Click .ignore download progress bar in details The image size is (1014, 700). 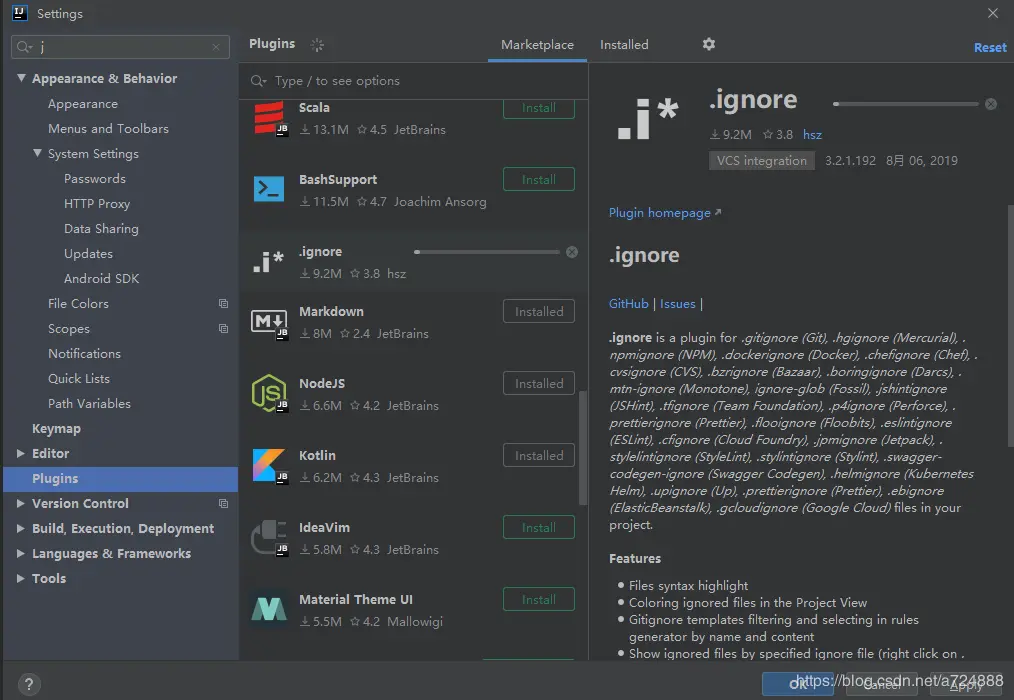pyautogui.click(x=906, y=104)
